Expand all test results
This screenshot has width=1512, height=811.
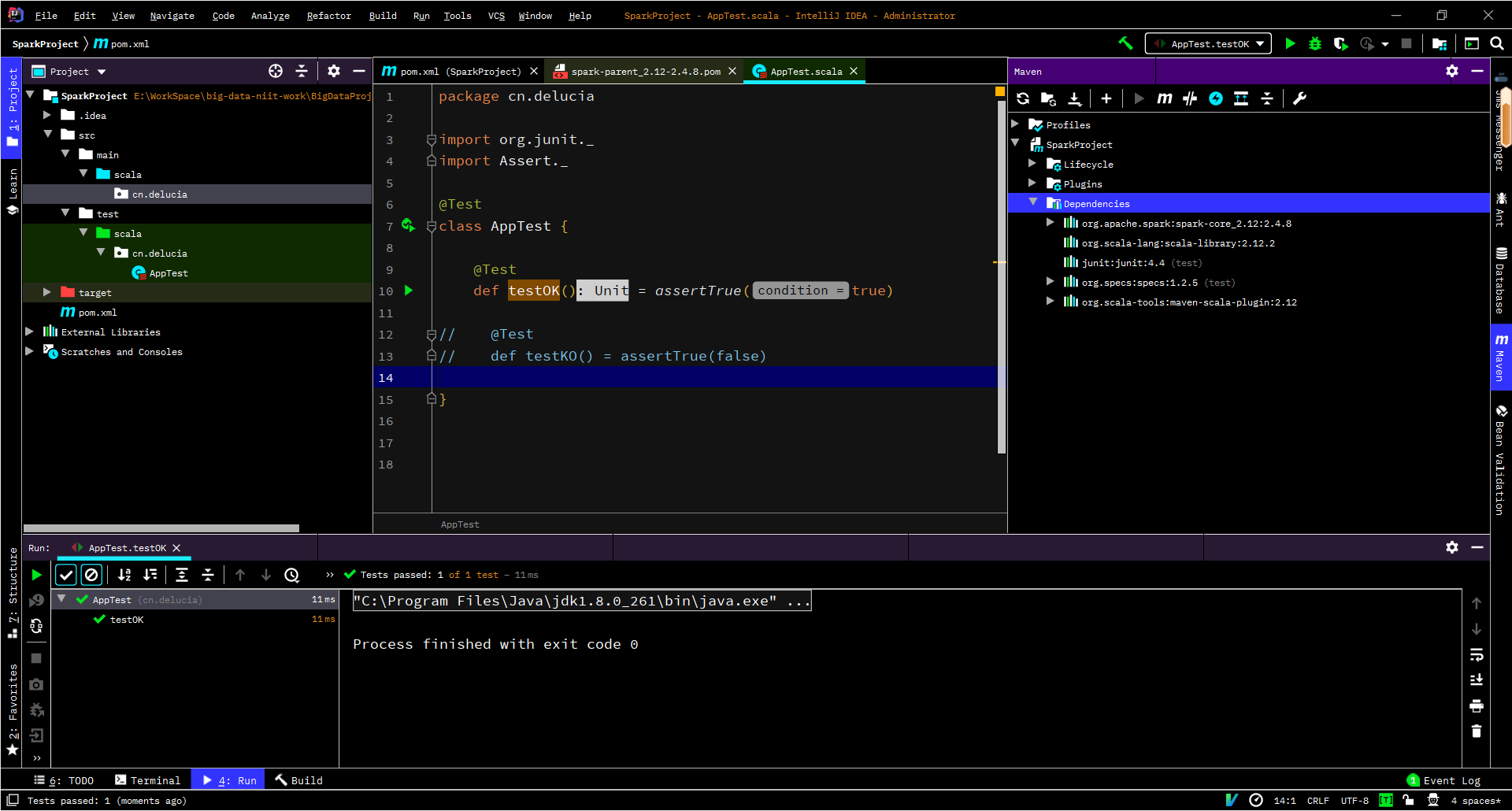[182, 575]
